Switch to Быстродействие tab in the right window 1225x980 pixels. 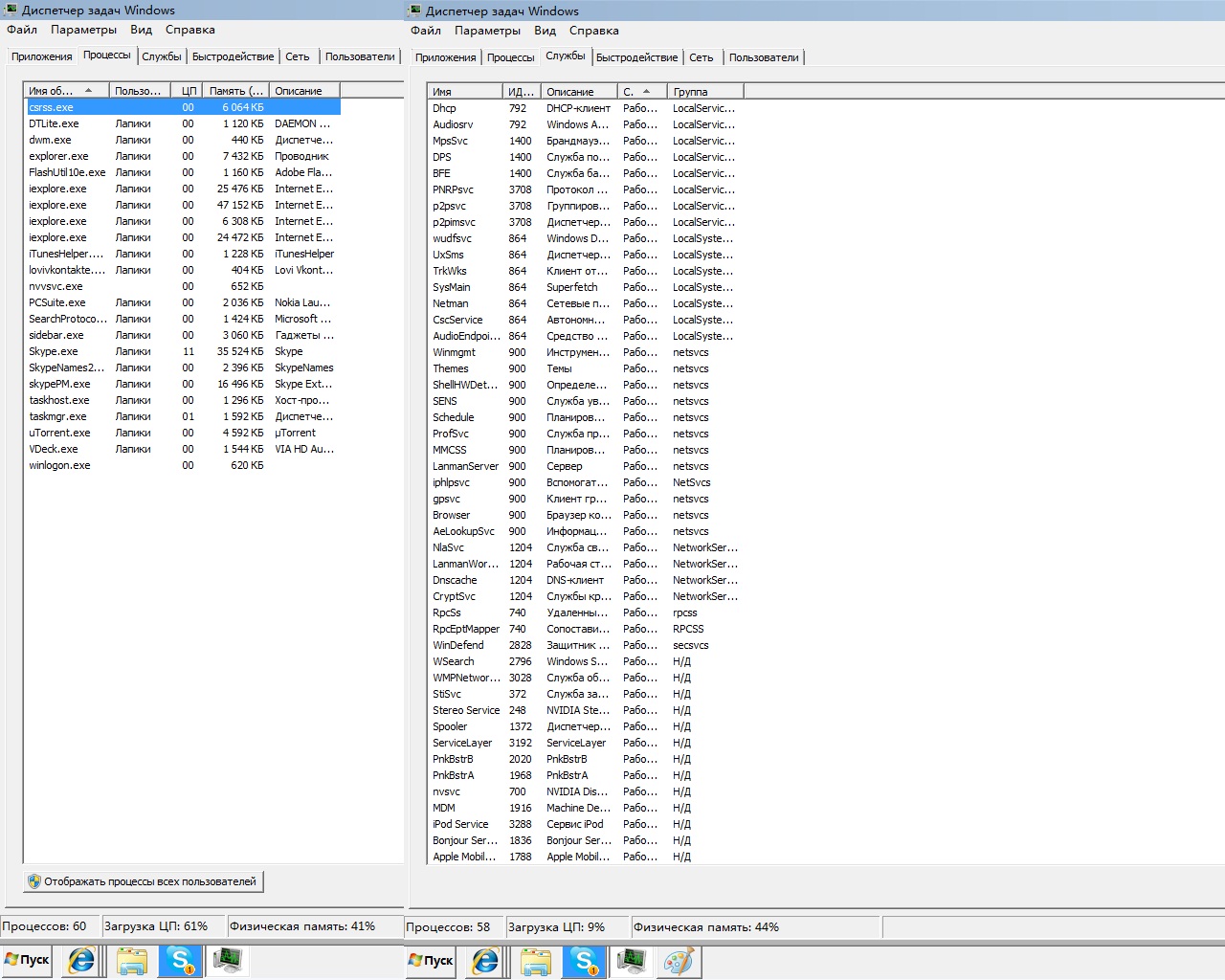636,57
